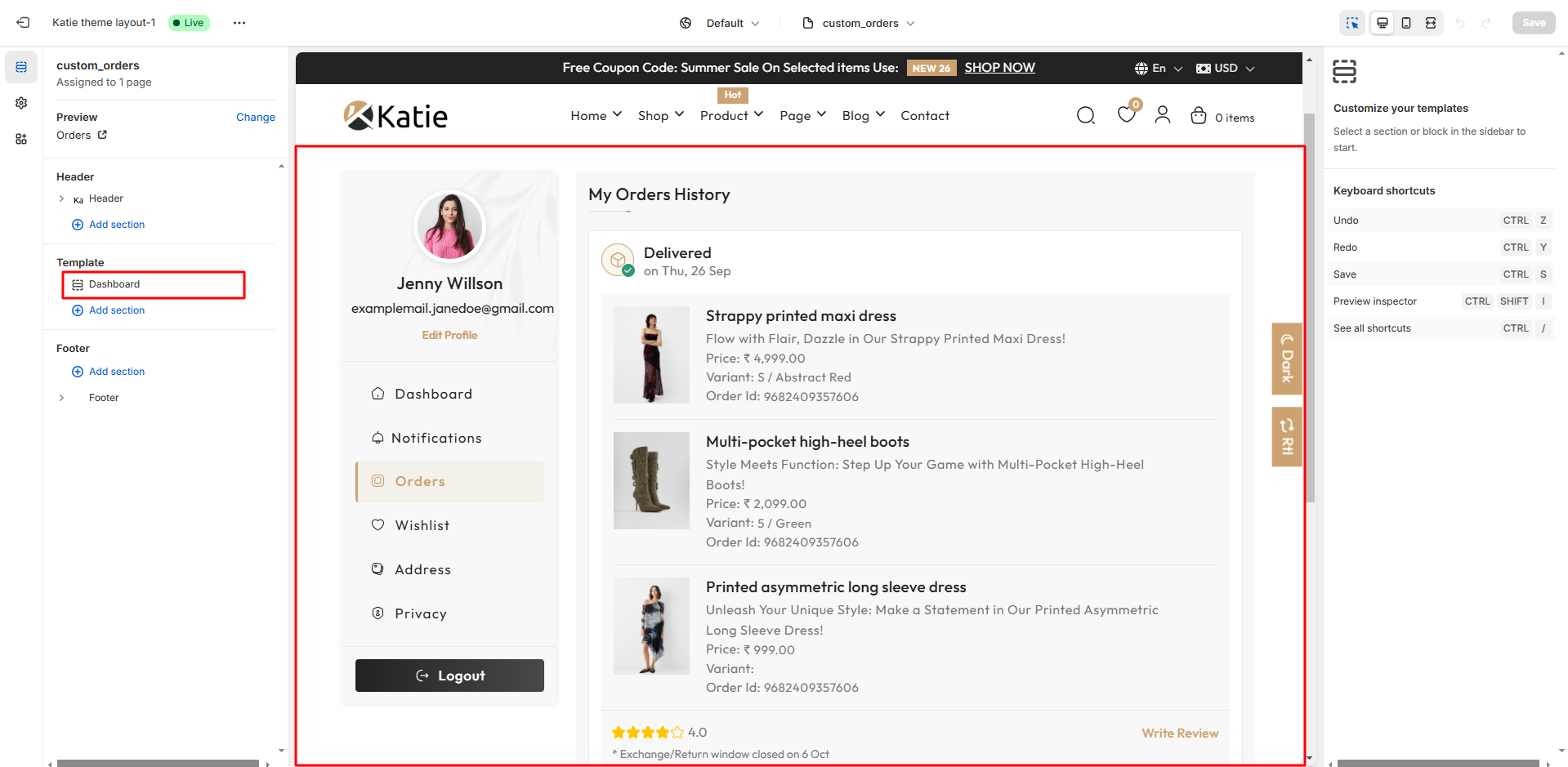This screenshot has width=1568, height=767.
Task: Open the three-dots theme actions menu
Action: point(239,23)
